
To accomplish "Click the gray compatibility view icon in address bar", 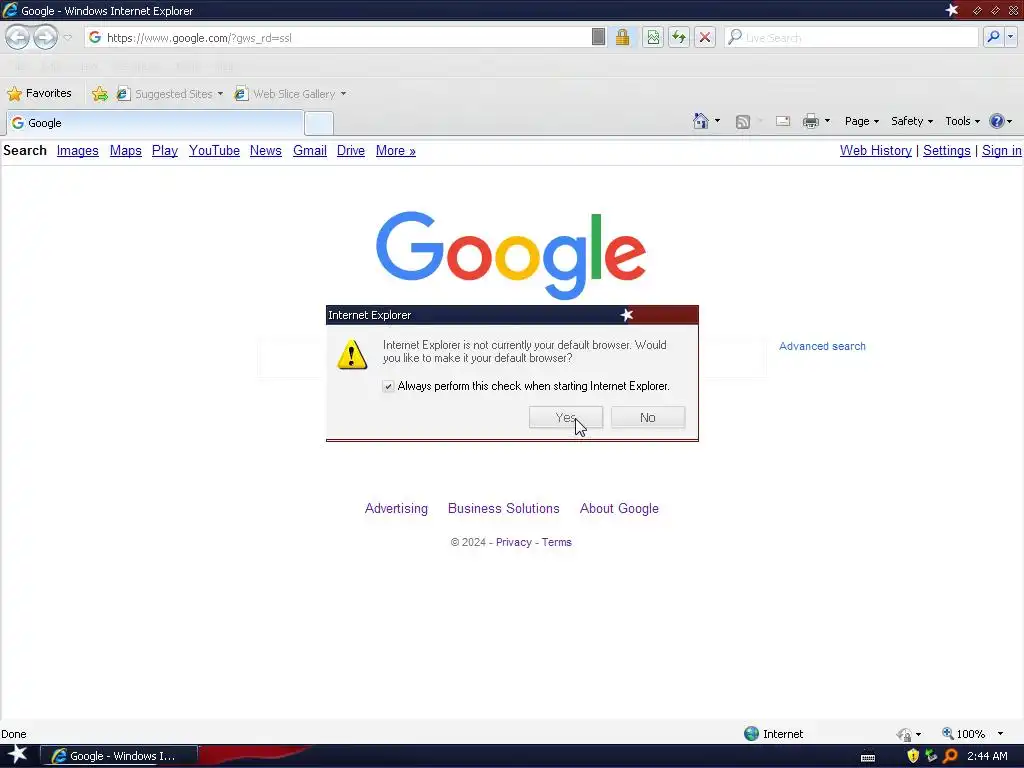I will click(x=598, y=37).
